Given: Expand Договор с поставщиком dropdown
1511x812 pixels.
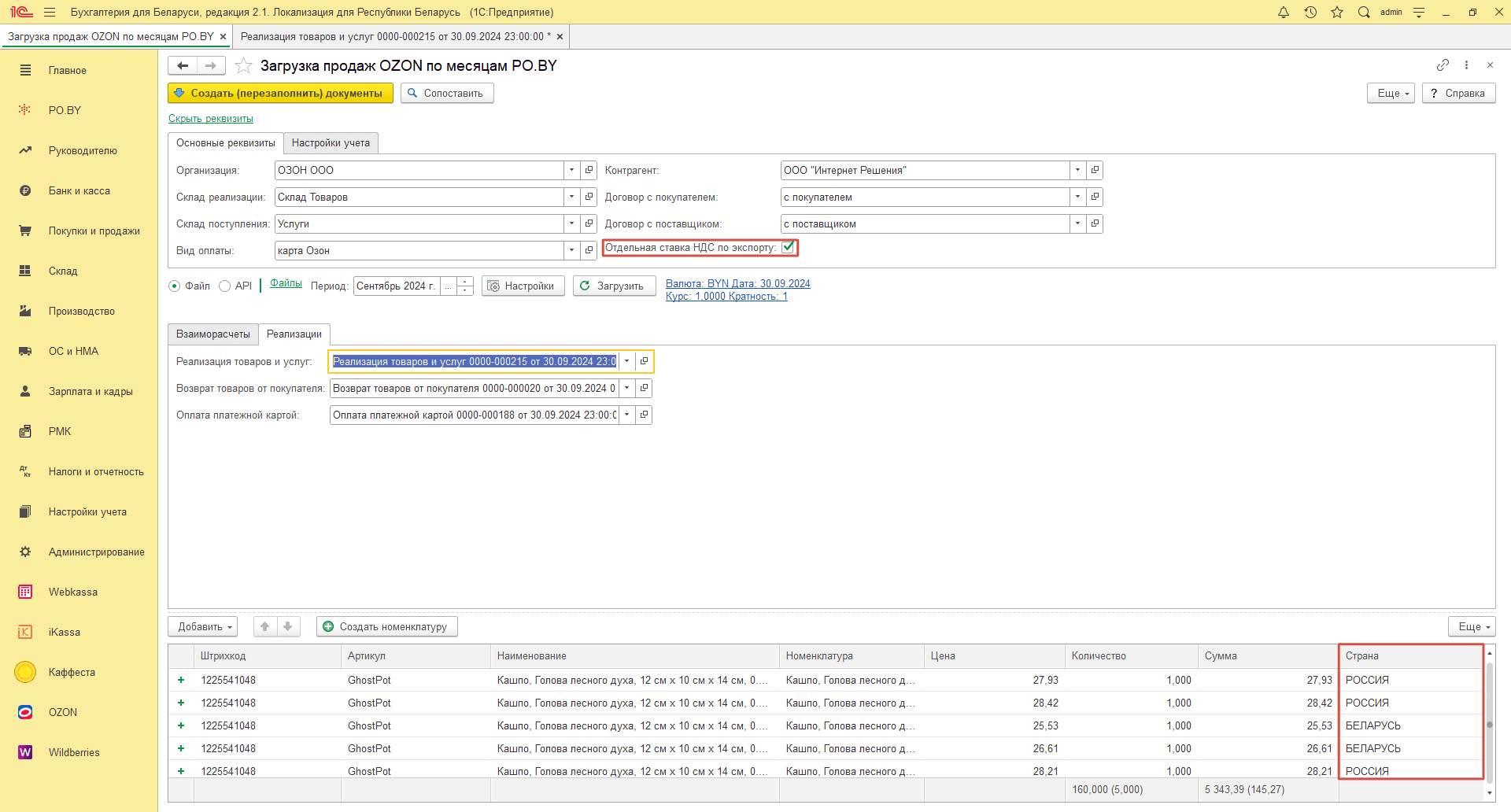Looking at the screenshot, I should (x=1078, y=223).
